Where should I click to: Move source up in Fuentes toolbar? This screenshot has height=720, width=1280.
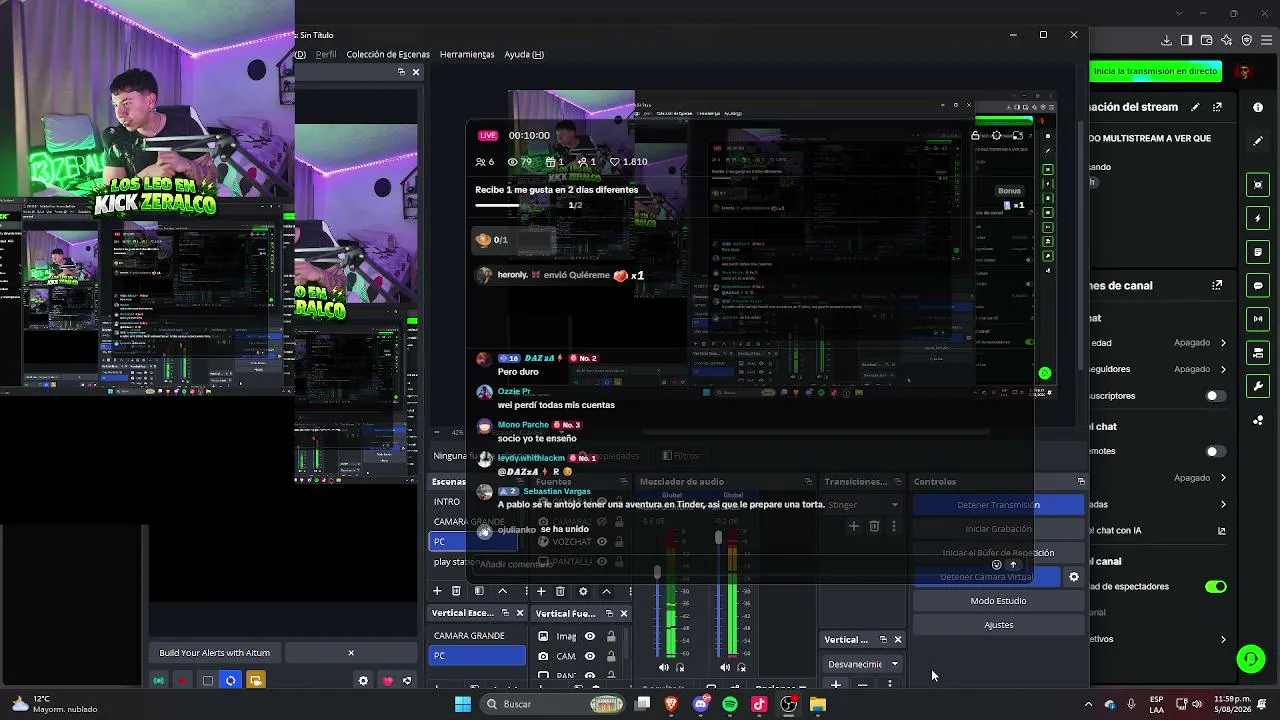pos(606,591)
